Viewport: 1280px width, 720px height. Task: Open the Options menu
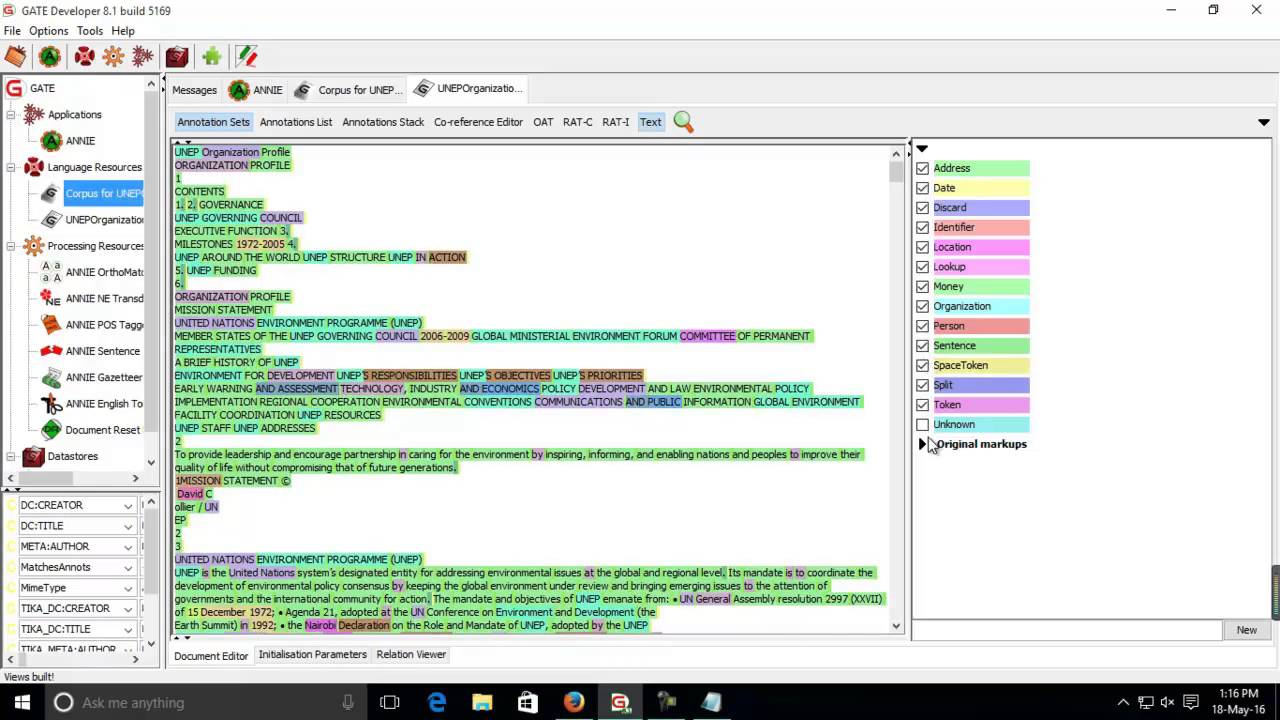[x=48, y=31]
